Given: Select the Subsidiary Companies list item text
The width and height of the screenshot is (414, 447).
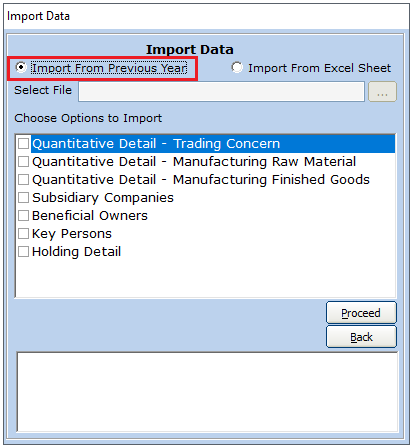Looking at the screenshot, I should [103, 198].
